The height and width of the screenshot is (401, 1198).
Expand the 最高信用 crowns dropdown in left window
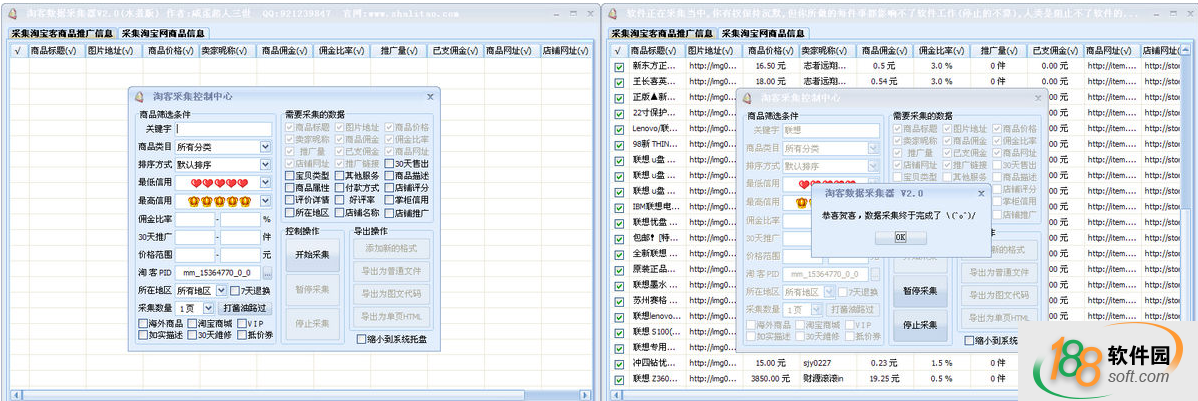point(265,201)
